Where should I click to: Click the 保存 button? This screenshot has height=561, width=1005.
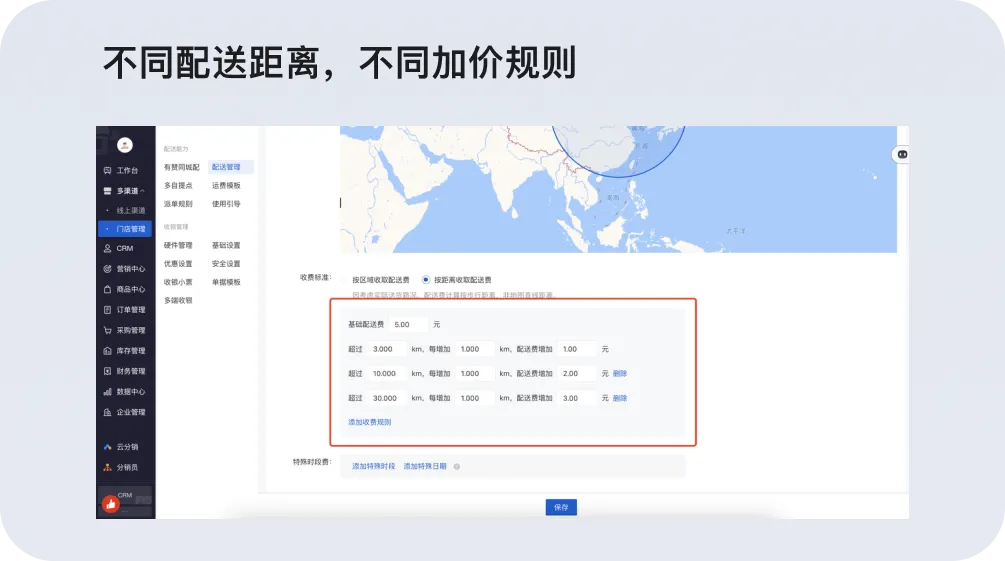pos(561,507)
